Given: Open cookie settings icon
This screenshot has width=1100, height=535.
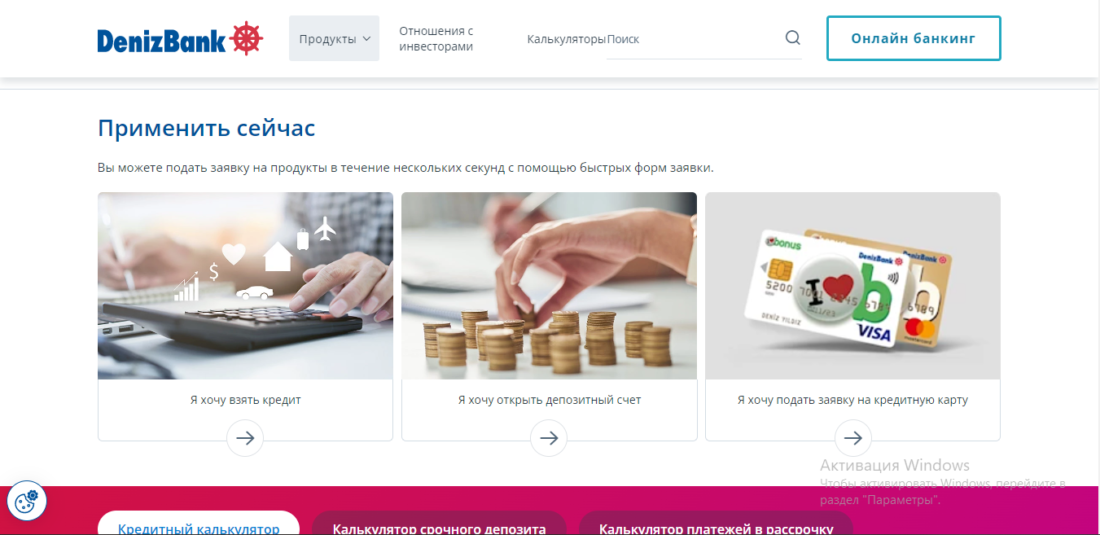Looking at the screenshot, I should (27, 501).
